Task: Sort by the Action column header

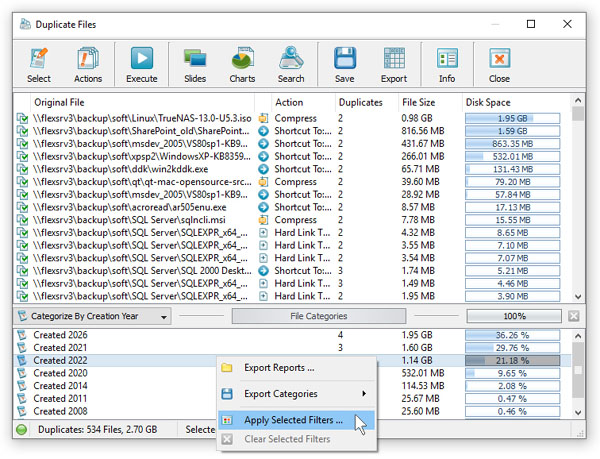Action: pyautogui.click(x=303, y=103)
